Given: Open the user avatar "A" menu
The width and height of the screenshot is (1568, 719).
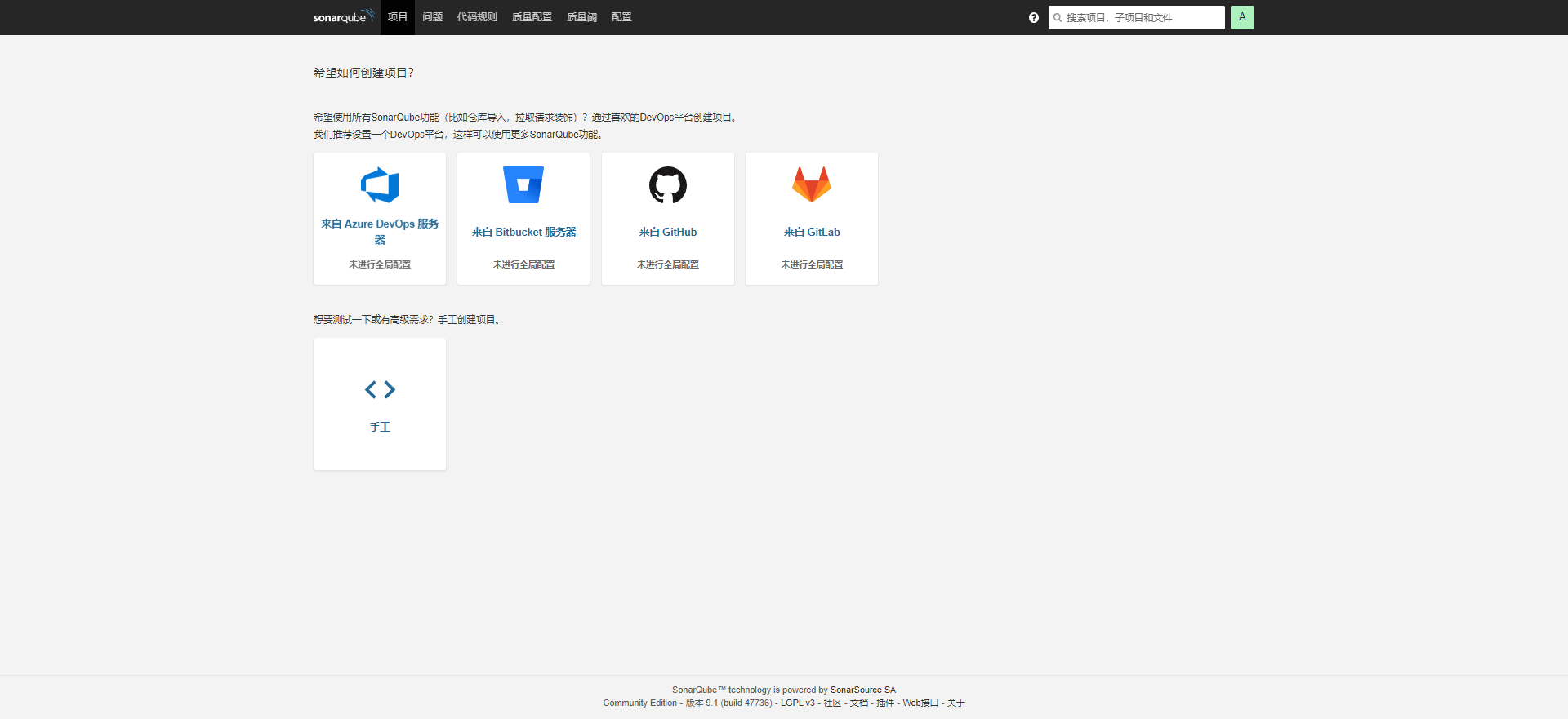Looking at the screenshot, I should click(1242, 17).
